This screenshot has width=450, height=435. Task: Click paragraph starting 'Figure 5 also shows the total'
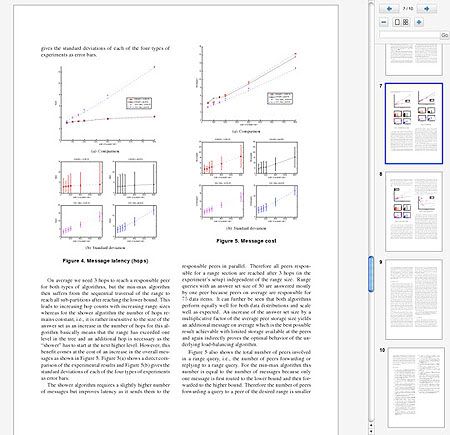tap(246, 372)
